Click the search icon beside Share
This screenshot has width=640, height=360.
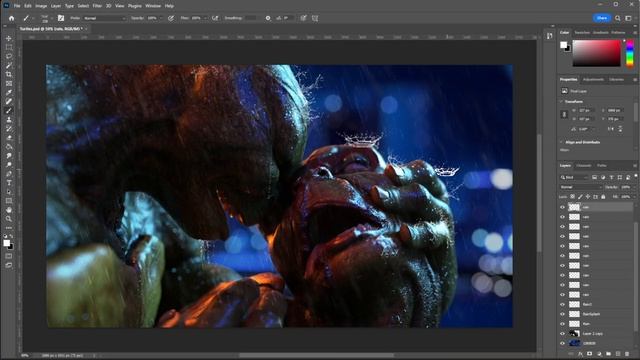click(x=618, y=18)
